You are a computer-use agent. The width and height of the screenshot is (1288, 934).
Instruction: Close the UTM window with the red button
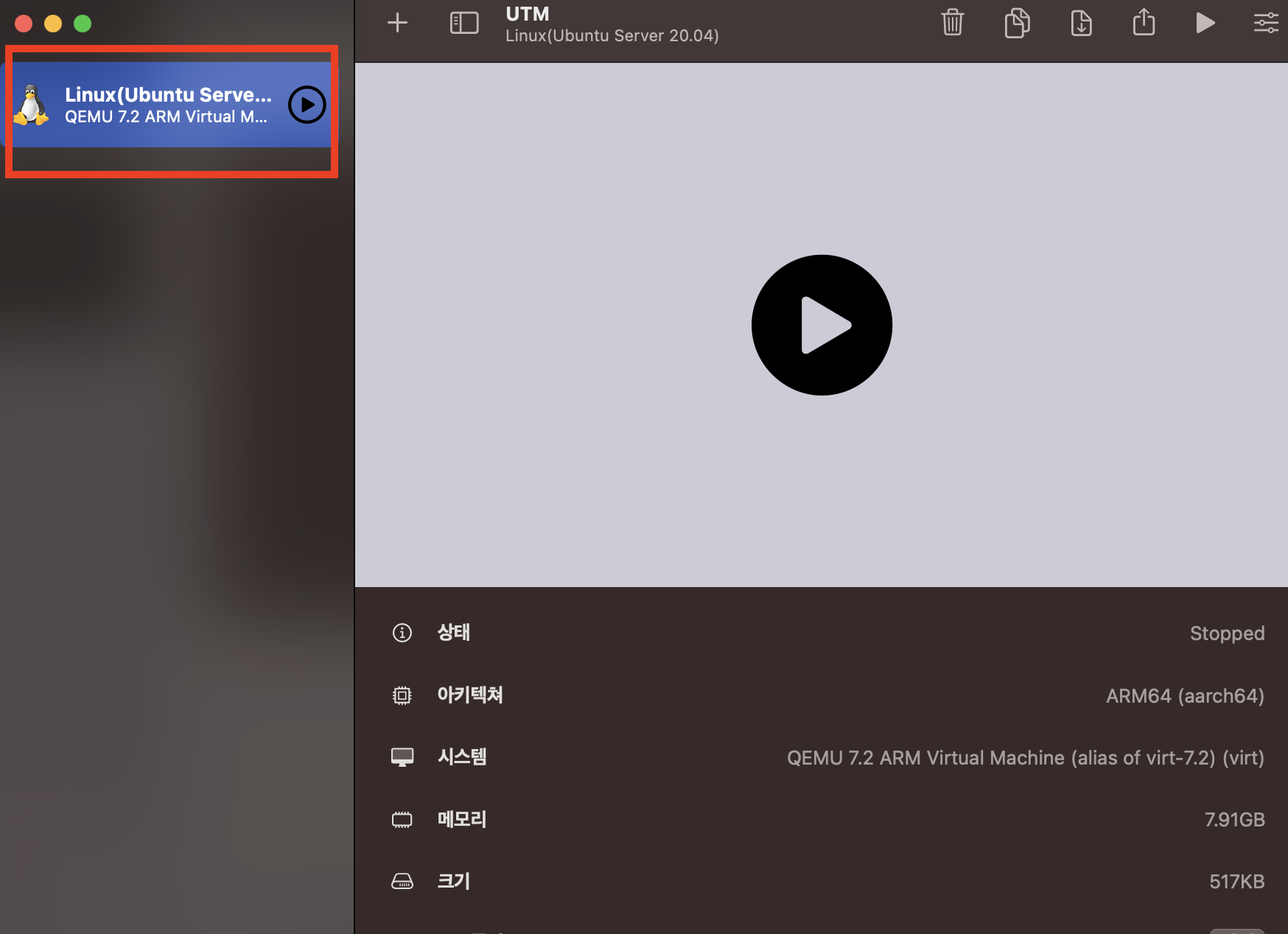point(24,24)
